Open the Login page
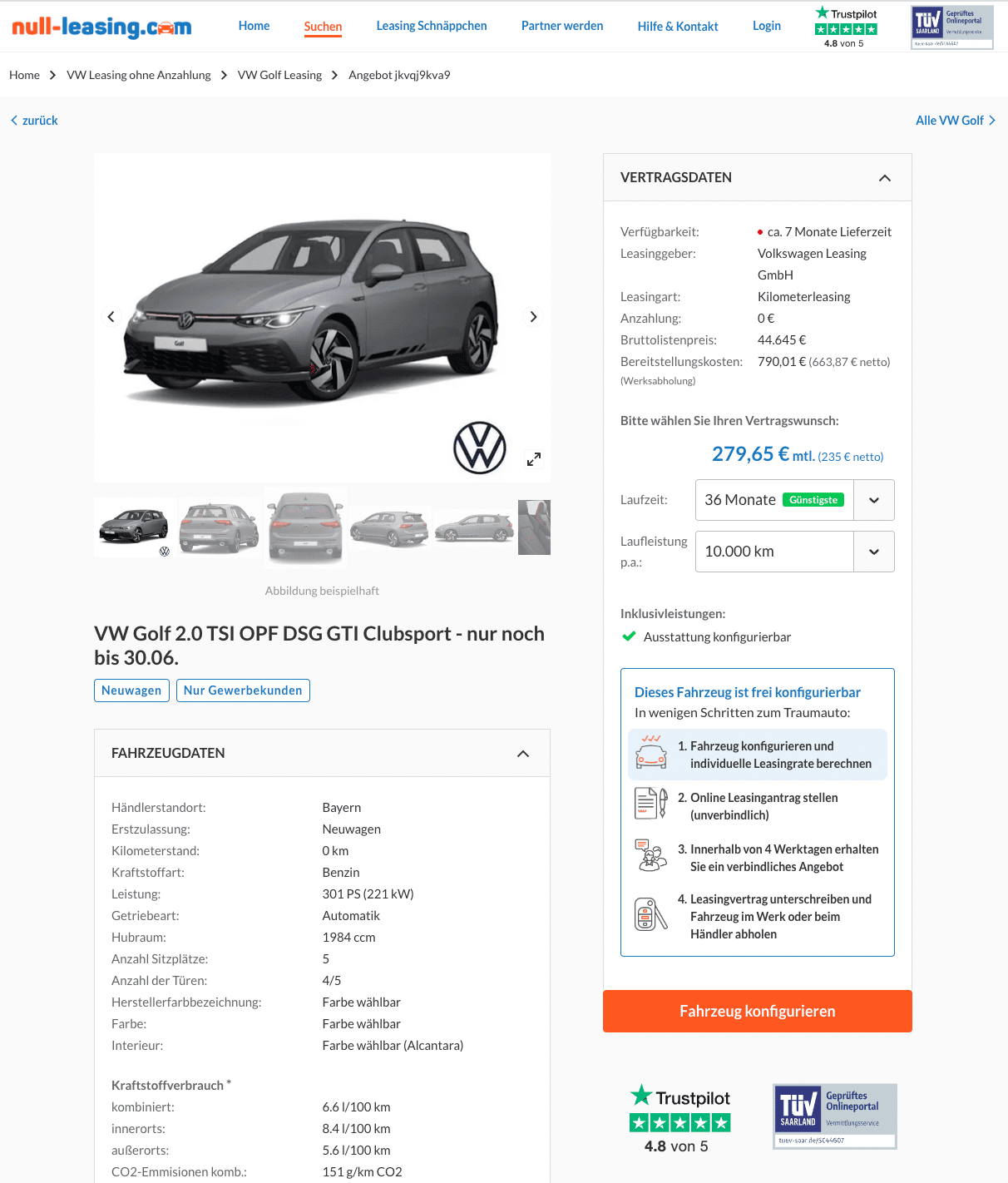 [x=767, y=26]
